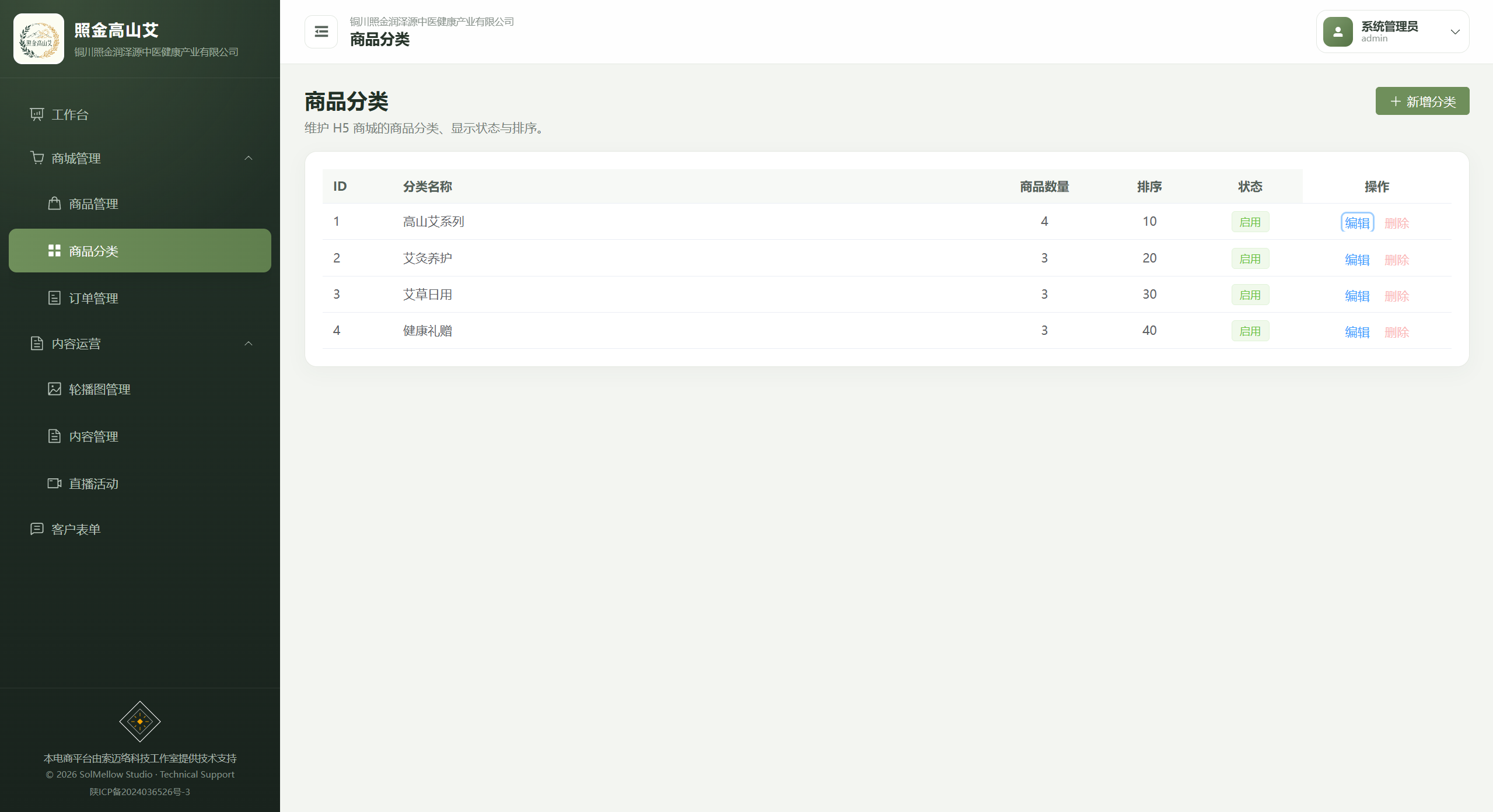
Task: Delete the 艾草日用 category
Action: 1397,296
